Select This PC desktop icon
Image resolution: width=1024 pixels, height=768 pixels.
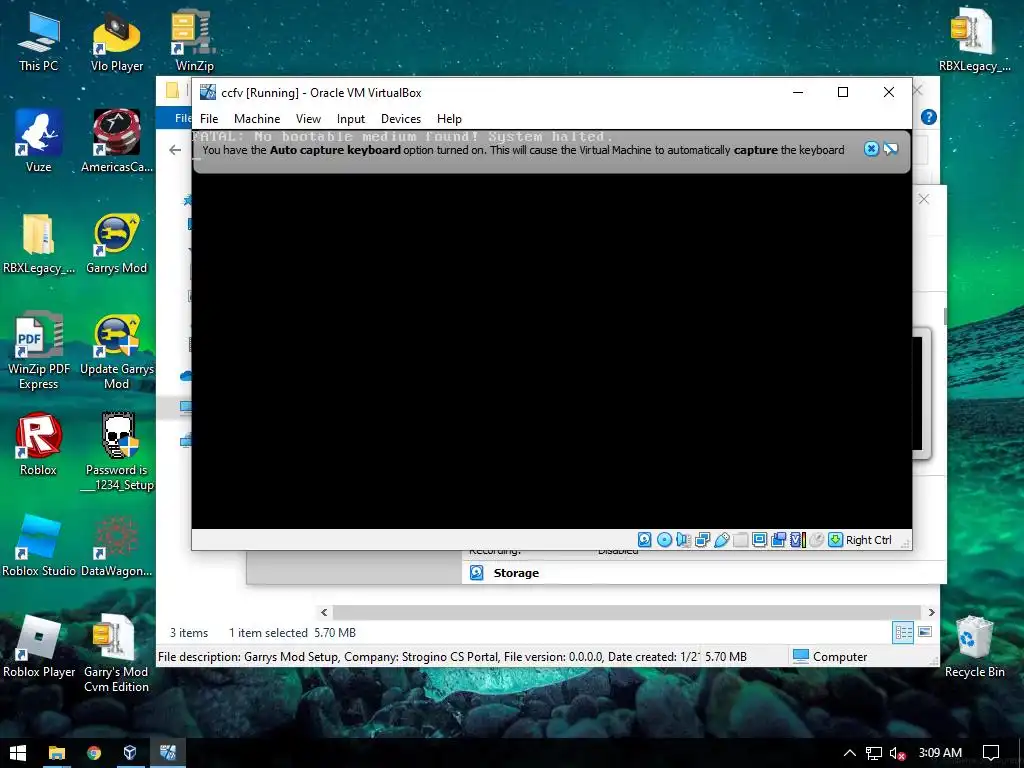click(x=38, y=41)
